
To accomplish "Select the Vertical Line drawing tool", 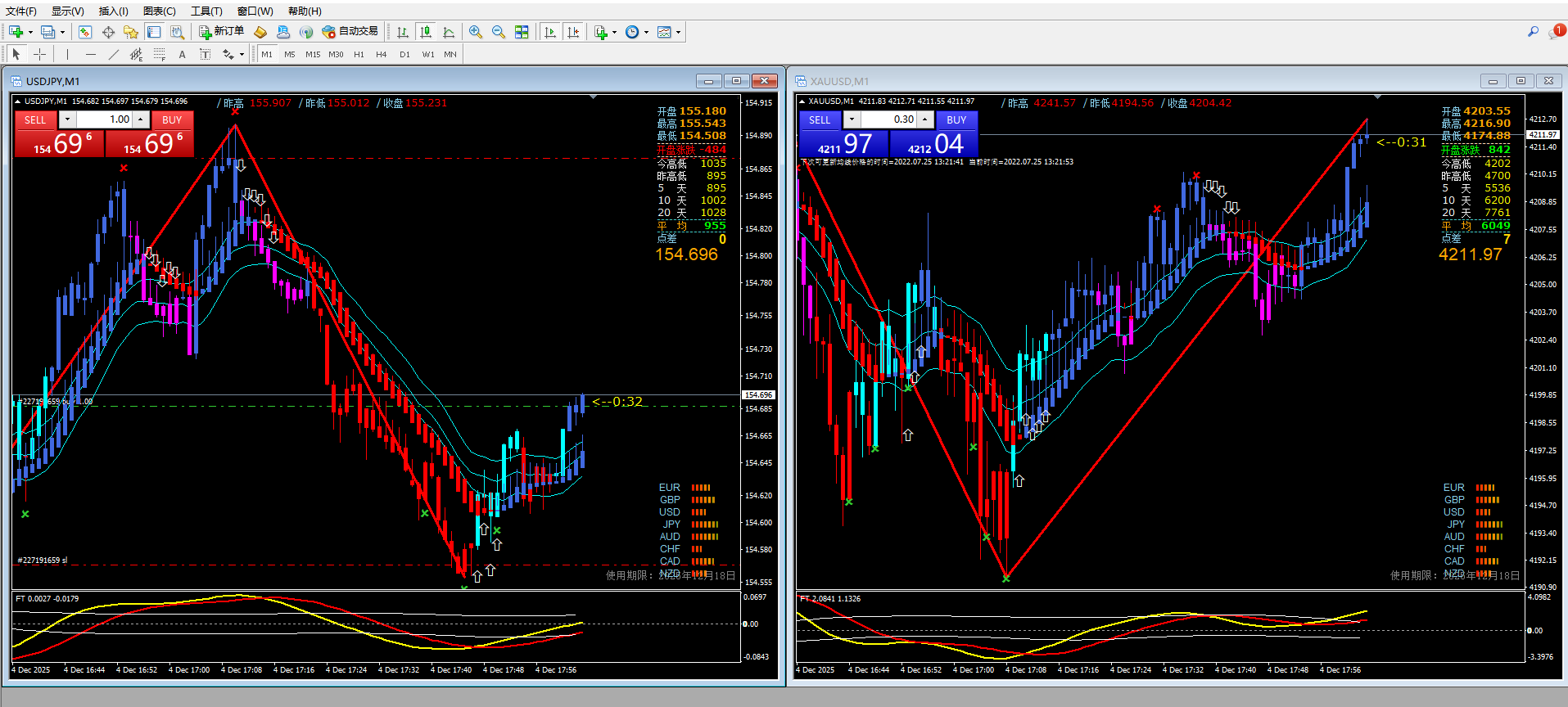I will point(67,54).
